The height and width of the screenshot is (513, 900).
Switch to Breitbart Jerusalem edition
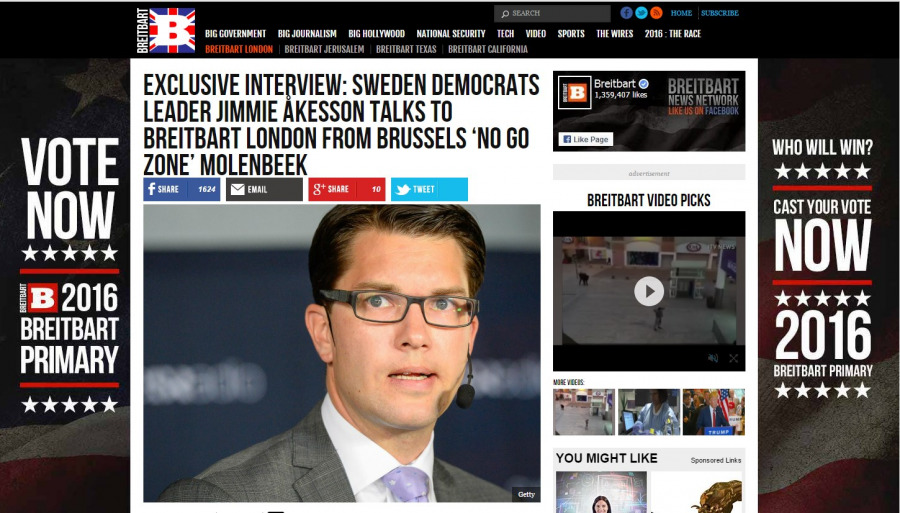pos(324,49)
